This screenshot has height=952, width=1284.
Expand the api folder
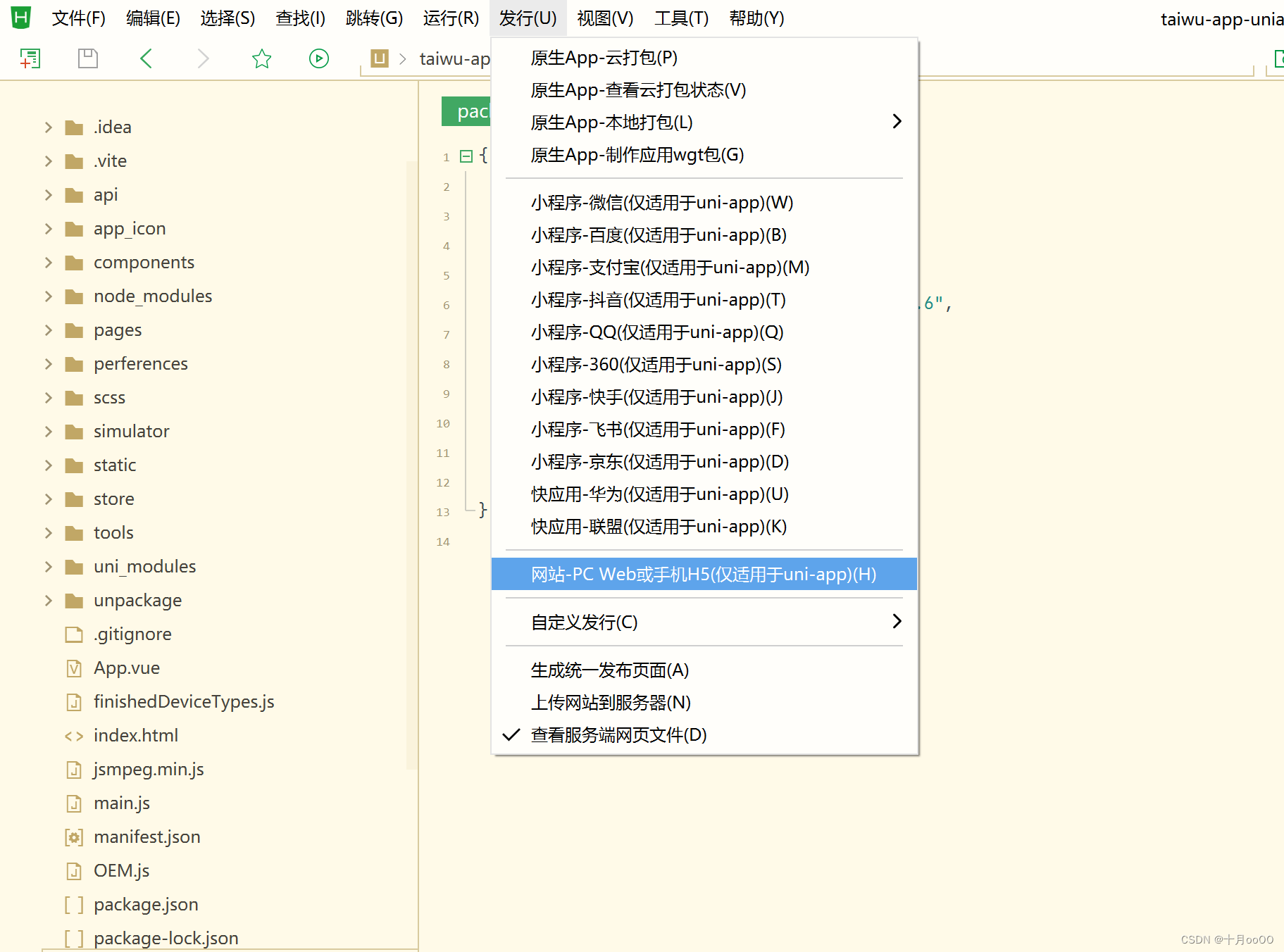click(x=49, y=195)
